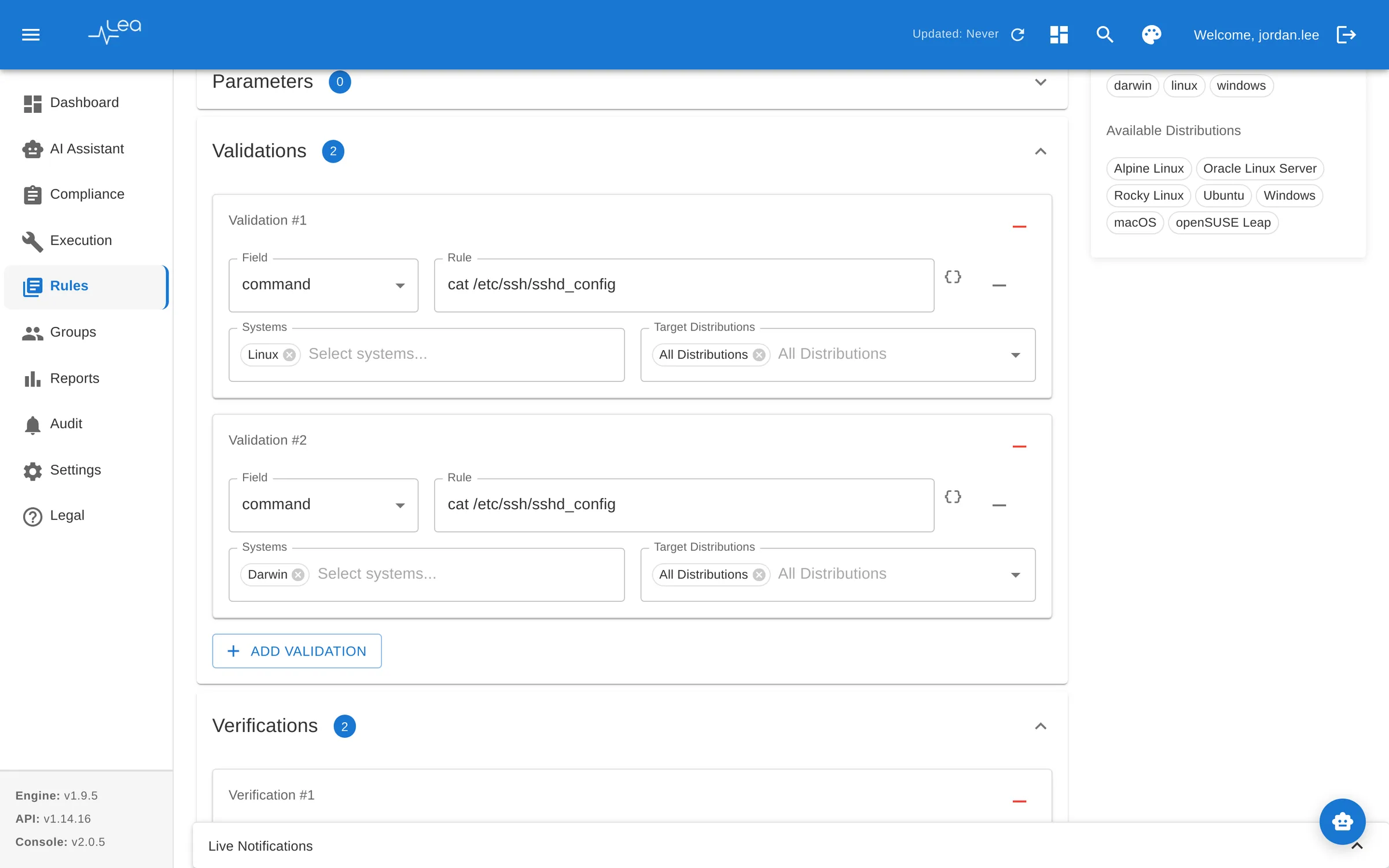Open the dashboard grid icon in header

(x=1059, y=35)
